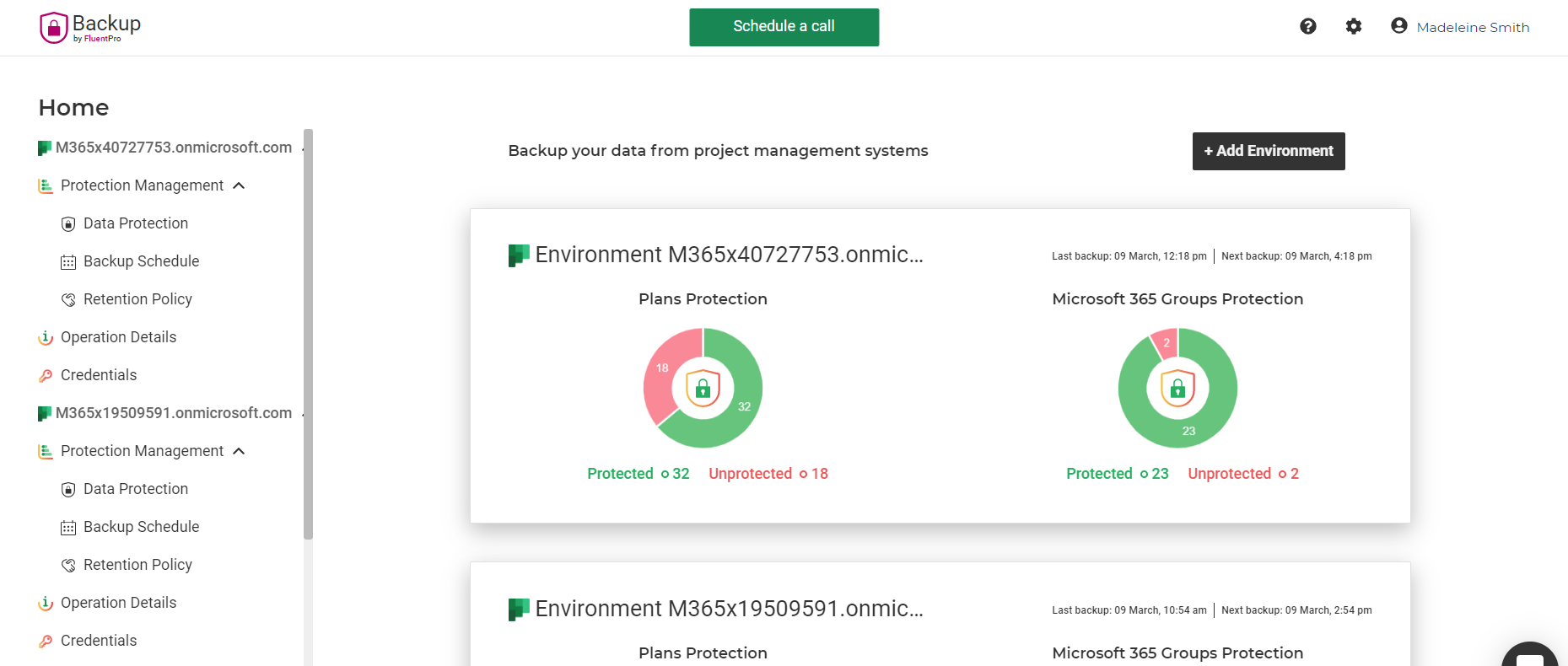Click green protected segment of Plans Protection chart
The image size is (1568, 666).
tap(745, 406)
